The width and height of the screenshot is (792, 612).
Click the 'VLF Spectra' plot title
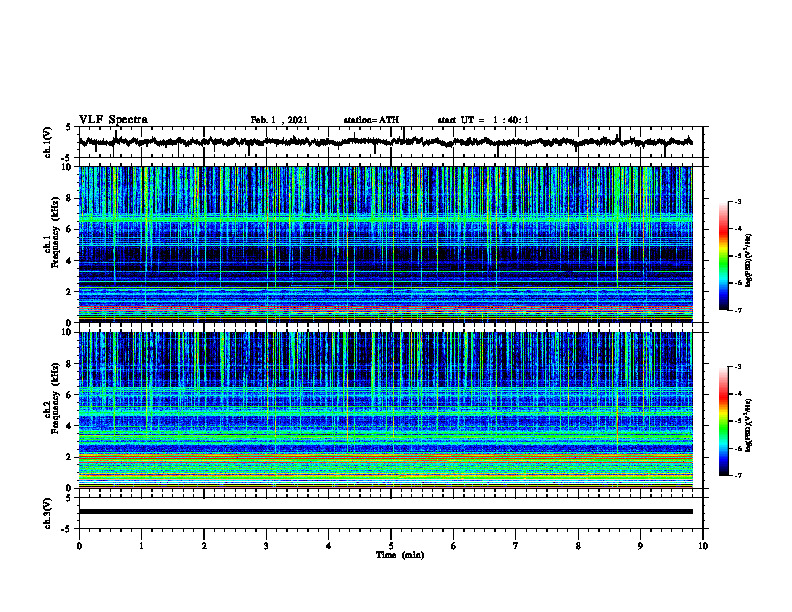tap(113, 120)
